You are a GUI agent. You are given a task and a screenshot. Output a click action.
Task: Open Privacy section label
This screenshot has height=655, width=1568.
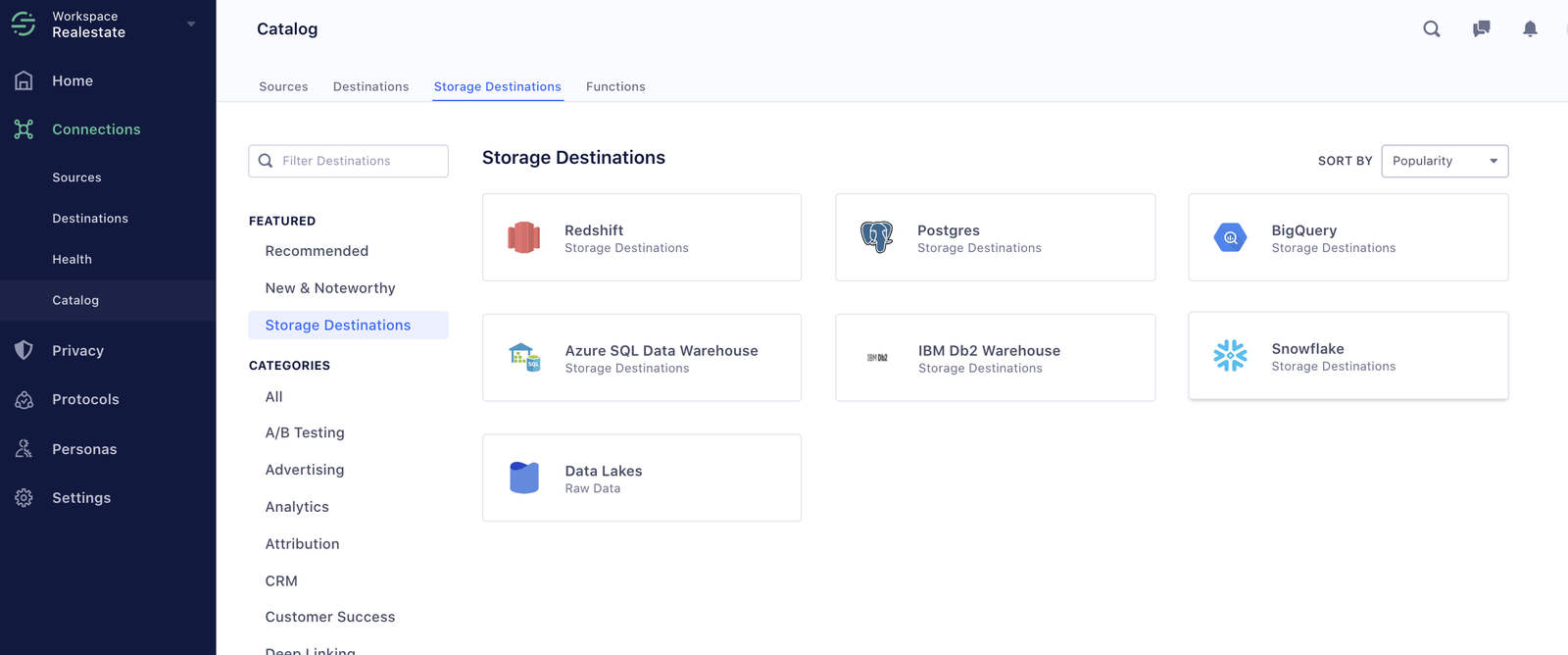click(77, 350)
